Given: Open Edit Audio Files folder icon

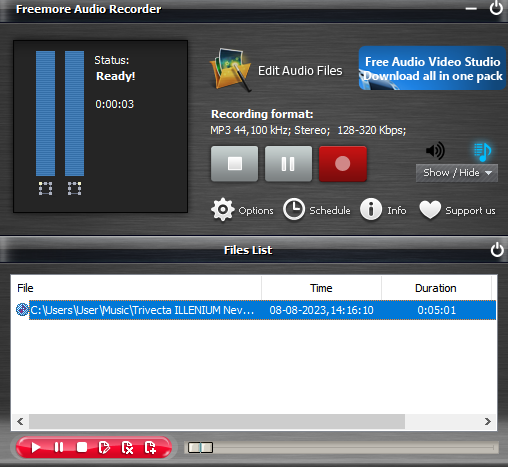Looking at the screenshot, I should coord(231,70).
